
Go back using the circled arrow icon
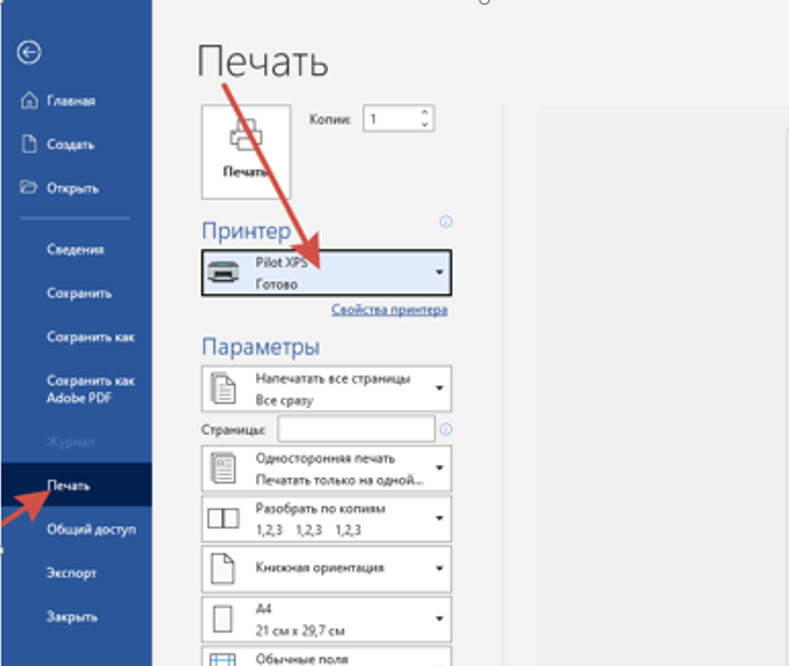[29, 52]
